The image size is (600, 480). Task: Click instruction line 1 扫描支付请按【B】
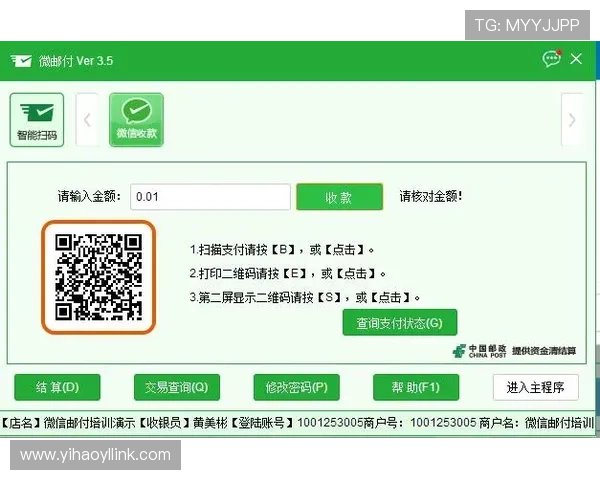click(x=282, y=250)
